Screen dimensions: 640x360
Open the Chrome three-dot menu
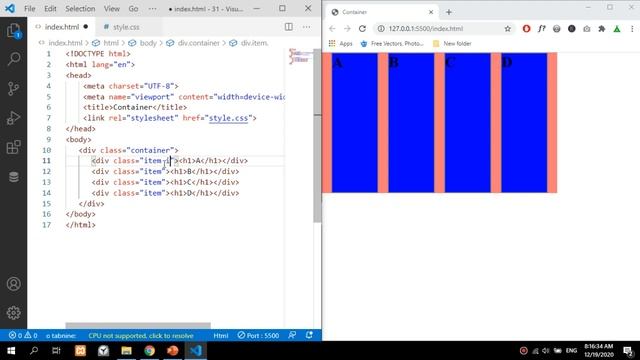[632, 29]
